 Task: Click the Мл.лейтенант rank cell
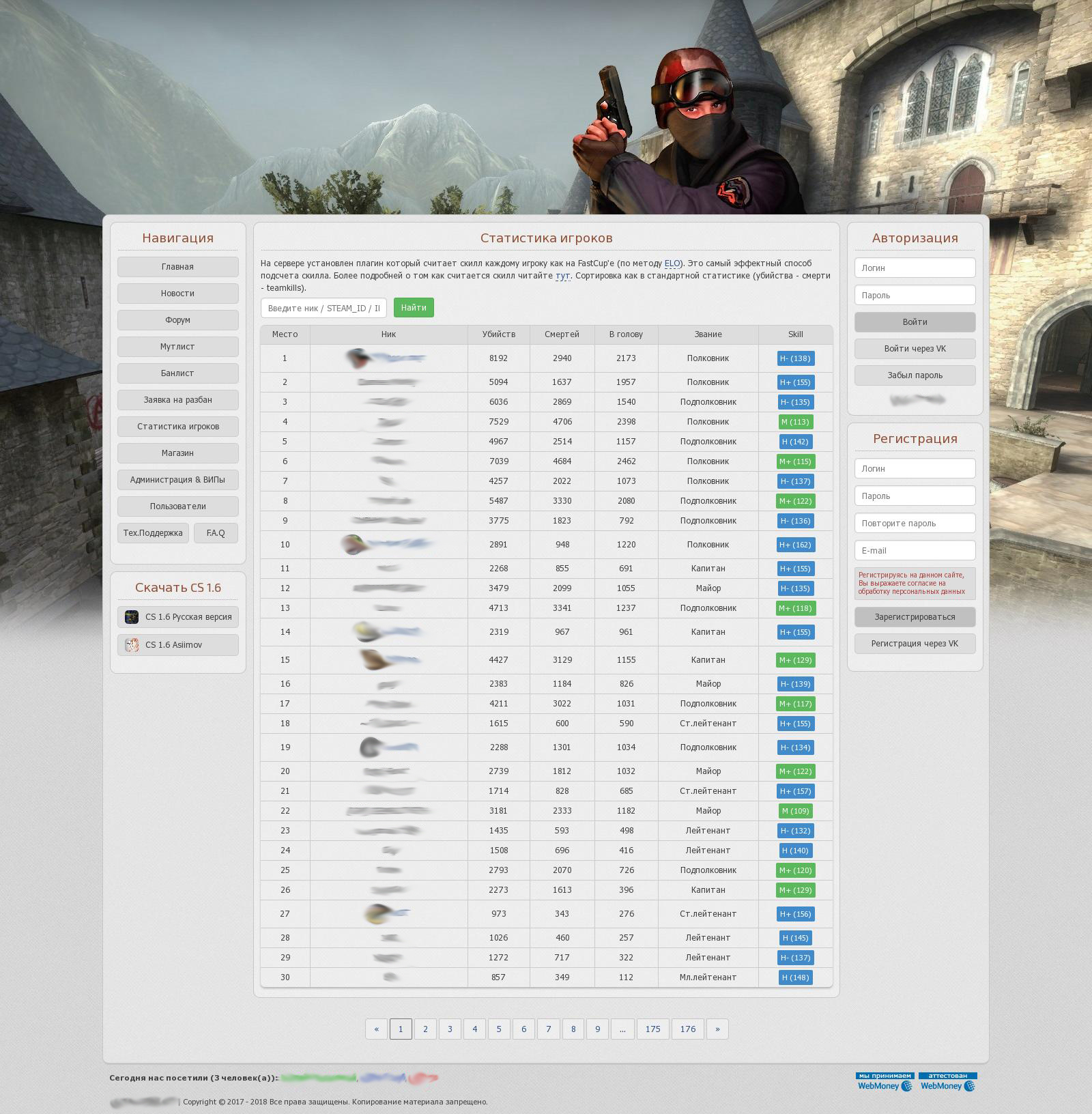click(x=708, y=977)
